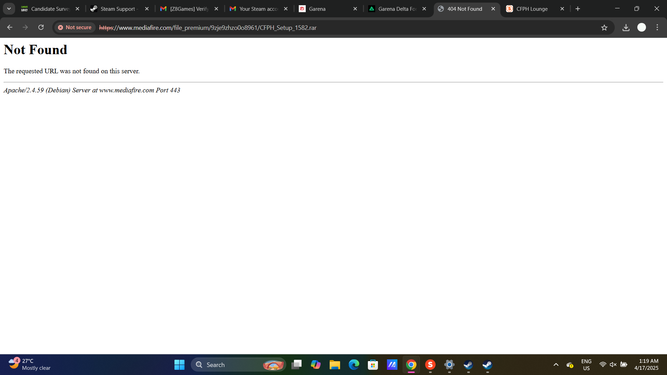Switch to the CFPH Lounge tab
The height and width of the screenshot is (375, 667).
[535, 9]
